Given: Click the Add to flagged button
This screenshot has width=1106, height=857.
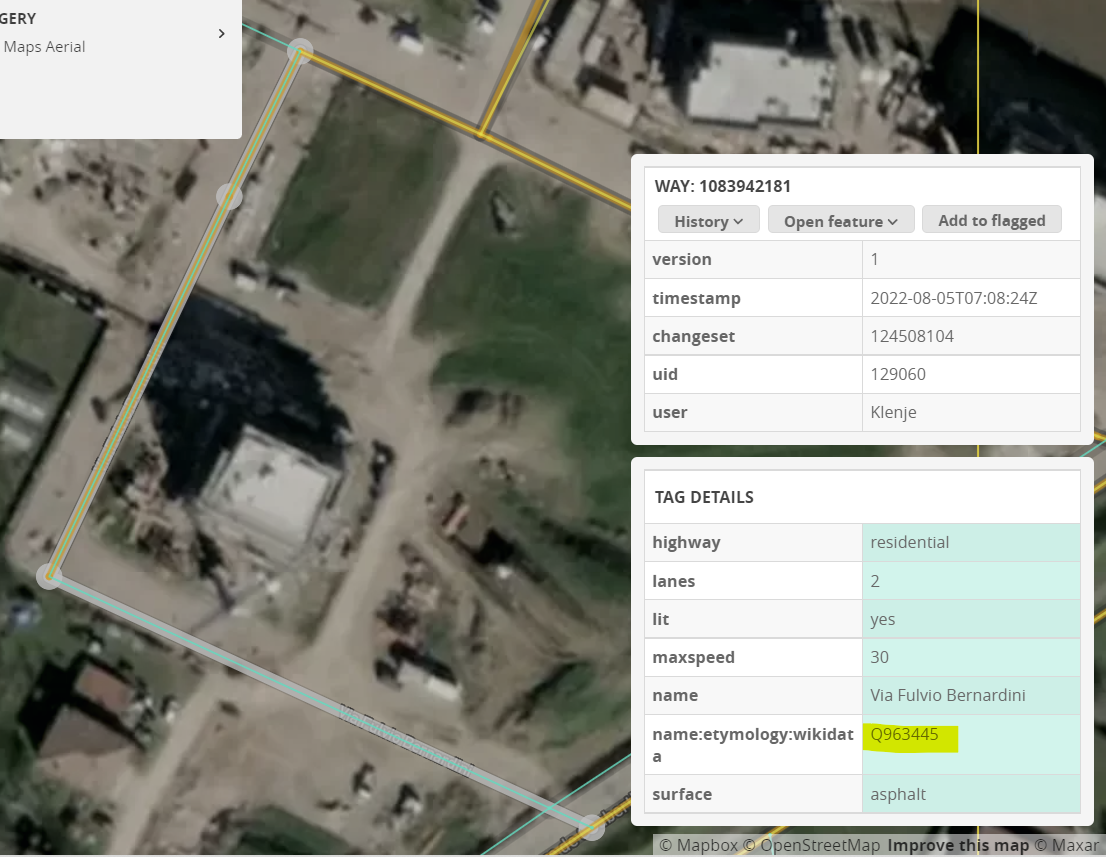Looking at the screenshot, I should 991,219.
